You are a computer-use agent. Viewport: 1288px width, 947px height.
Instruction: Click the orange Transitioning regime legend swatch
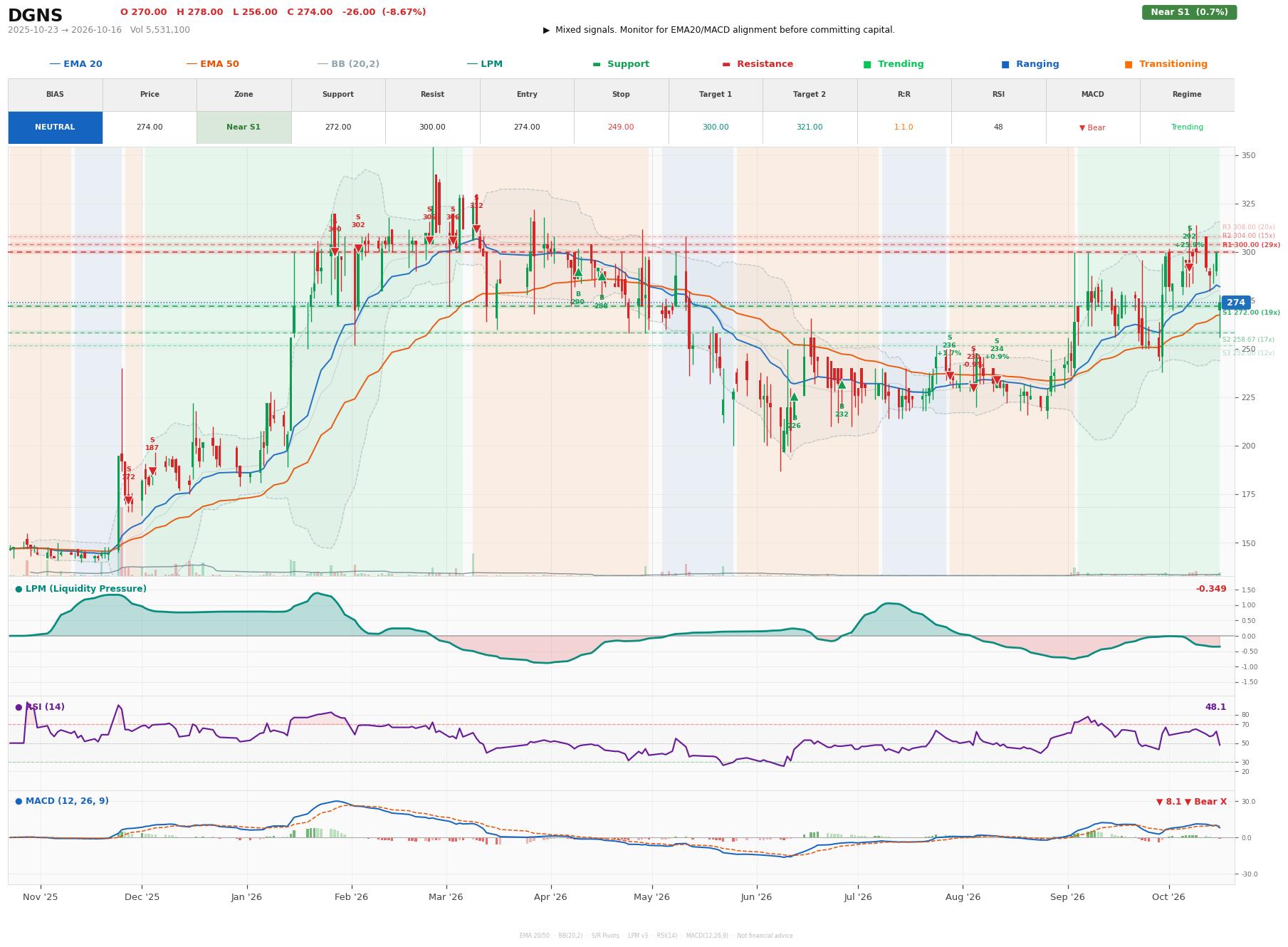point(1129,64)
